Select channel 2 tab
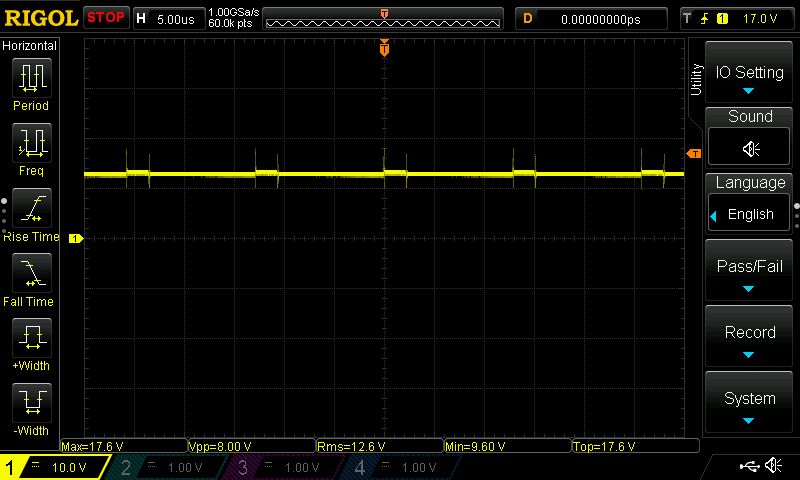 (166, 467)
